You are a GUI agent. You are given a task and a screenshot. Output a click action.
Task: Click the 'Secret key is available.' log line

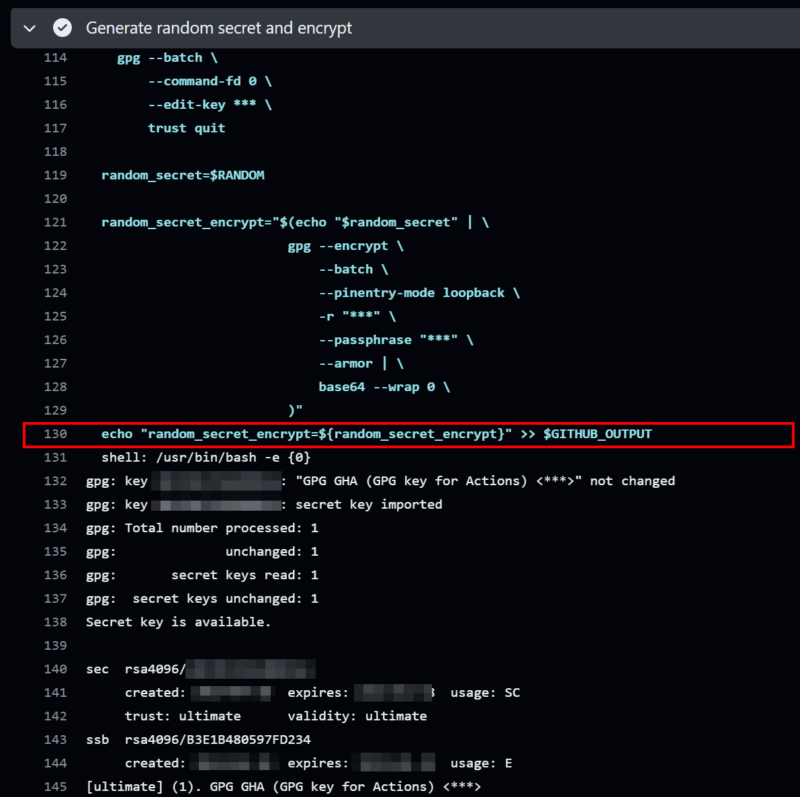(178, 622)
